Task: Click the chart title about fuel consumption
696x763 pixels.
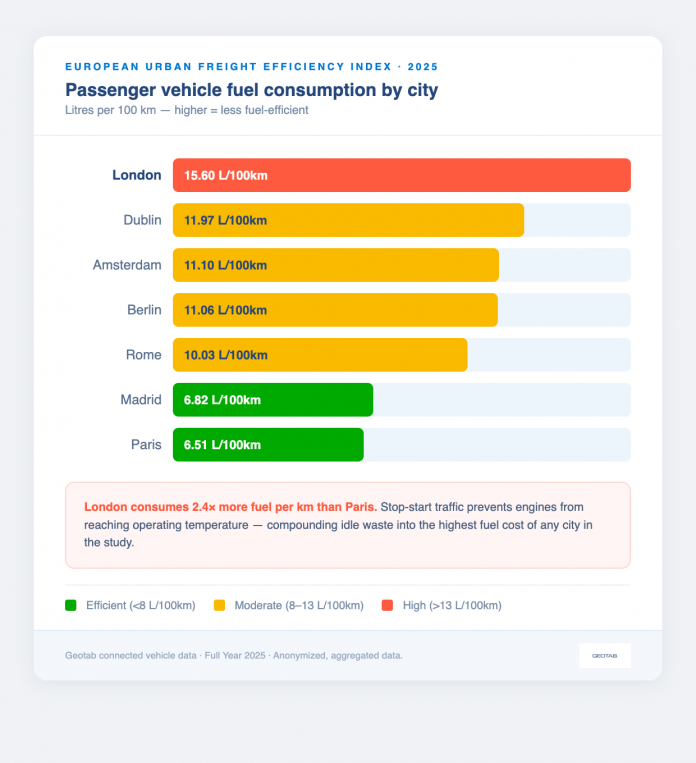Action: tap(252, 90)
